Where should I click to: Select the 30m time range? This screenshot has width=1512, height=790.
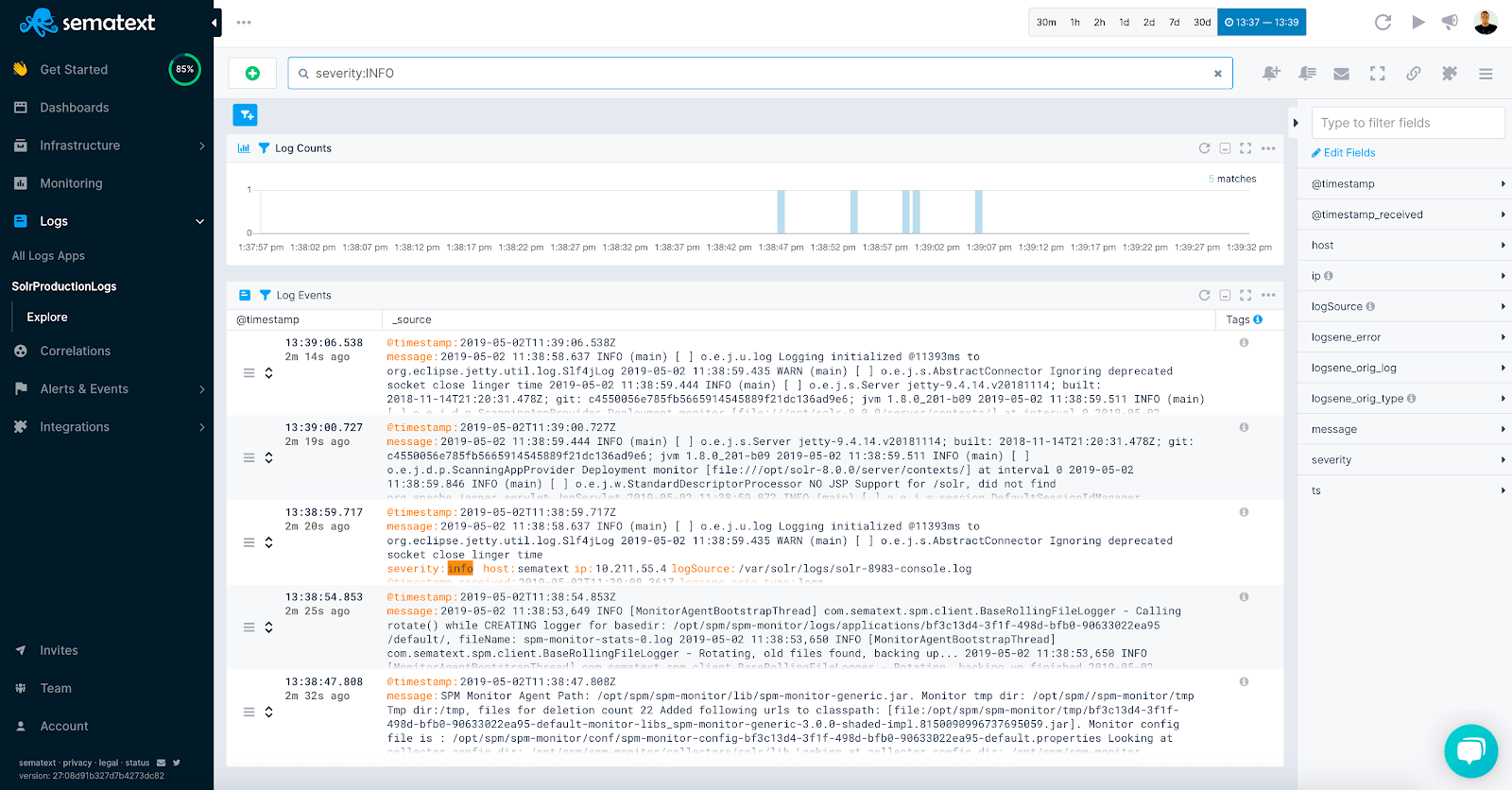(x=1046, y=23)
